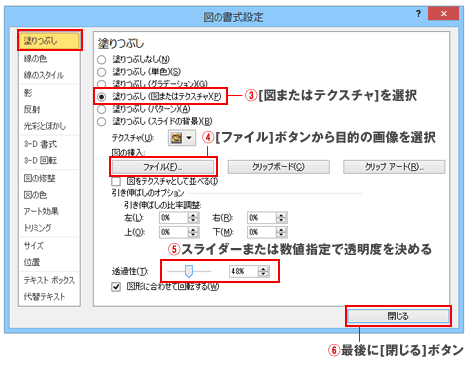Click the 上(O) offset spinner
The height and width of the screenshot is (366, 468).
pos(193,232)
